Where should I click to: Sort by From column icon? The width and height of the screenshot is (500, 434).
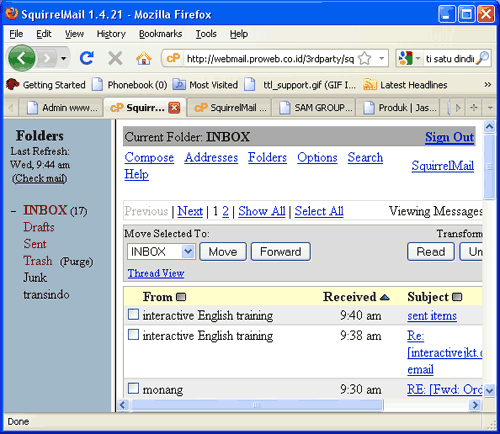tap(181, 297)
